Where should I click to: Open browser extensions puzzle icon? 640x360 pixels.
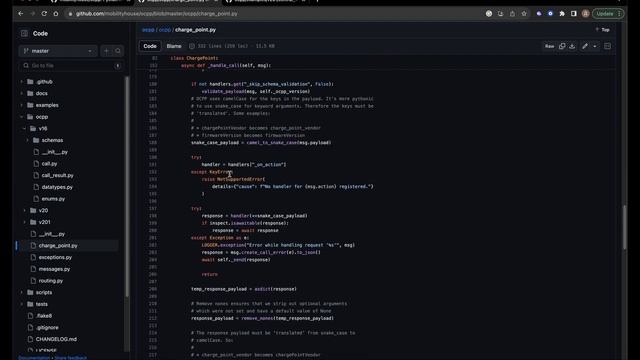click(562, 13)
